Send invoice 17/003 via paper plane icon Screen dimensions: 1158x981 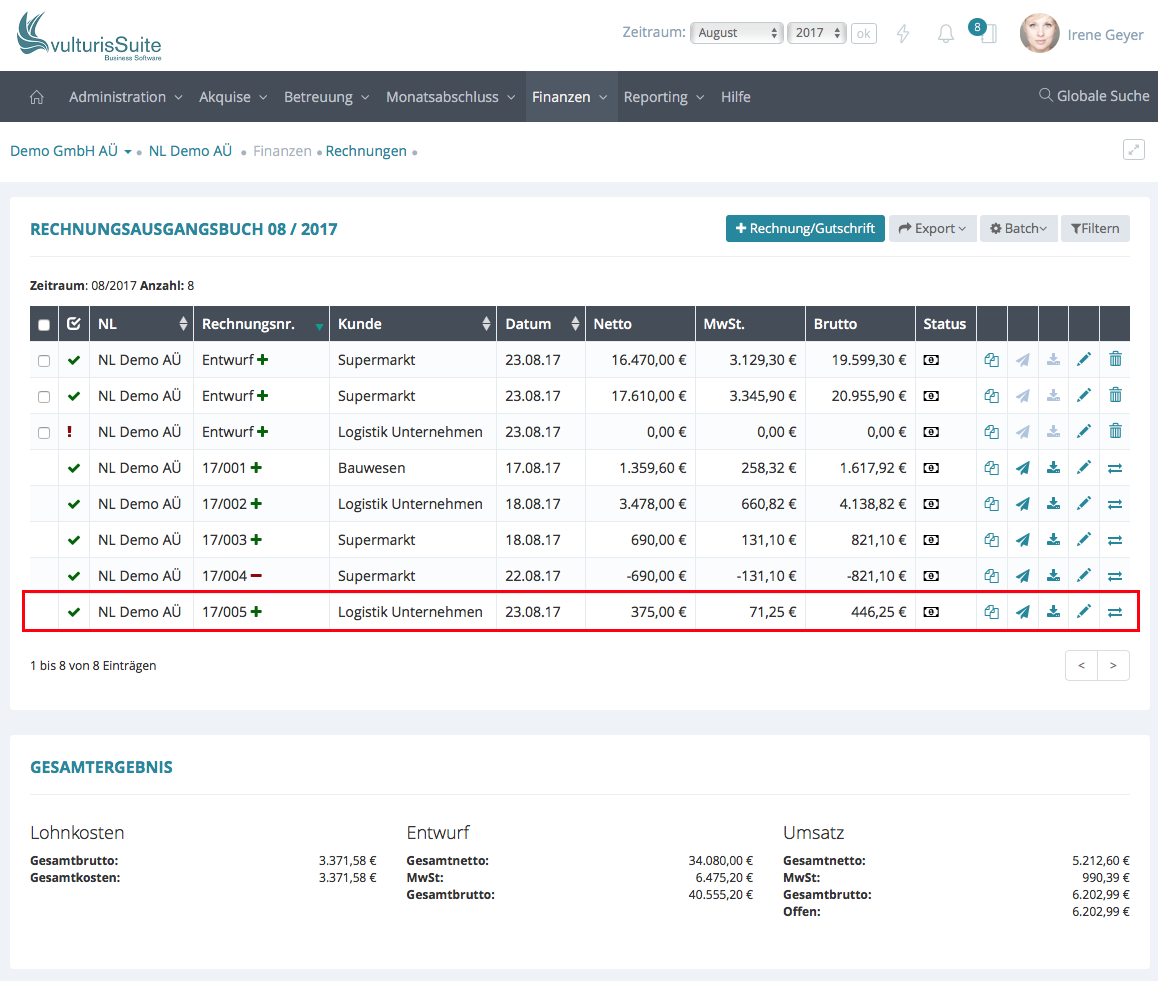(1022, 540)
